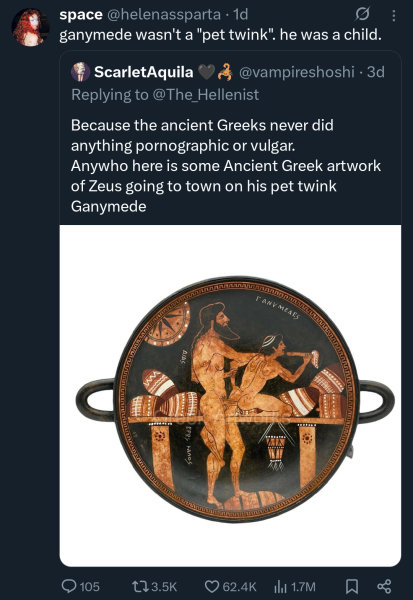Open the main post text about ganymede
Screen dimensions: 413x600
pyautogui.click(x=220, y=35)
